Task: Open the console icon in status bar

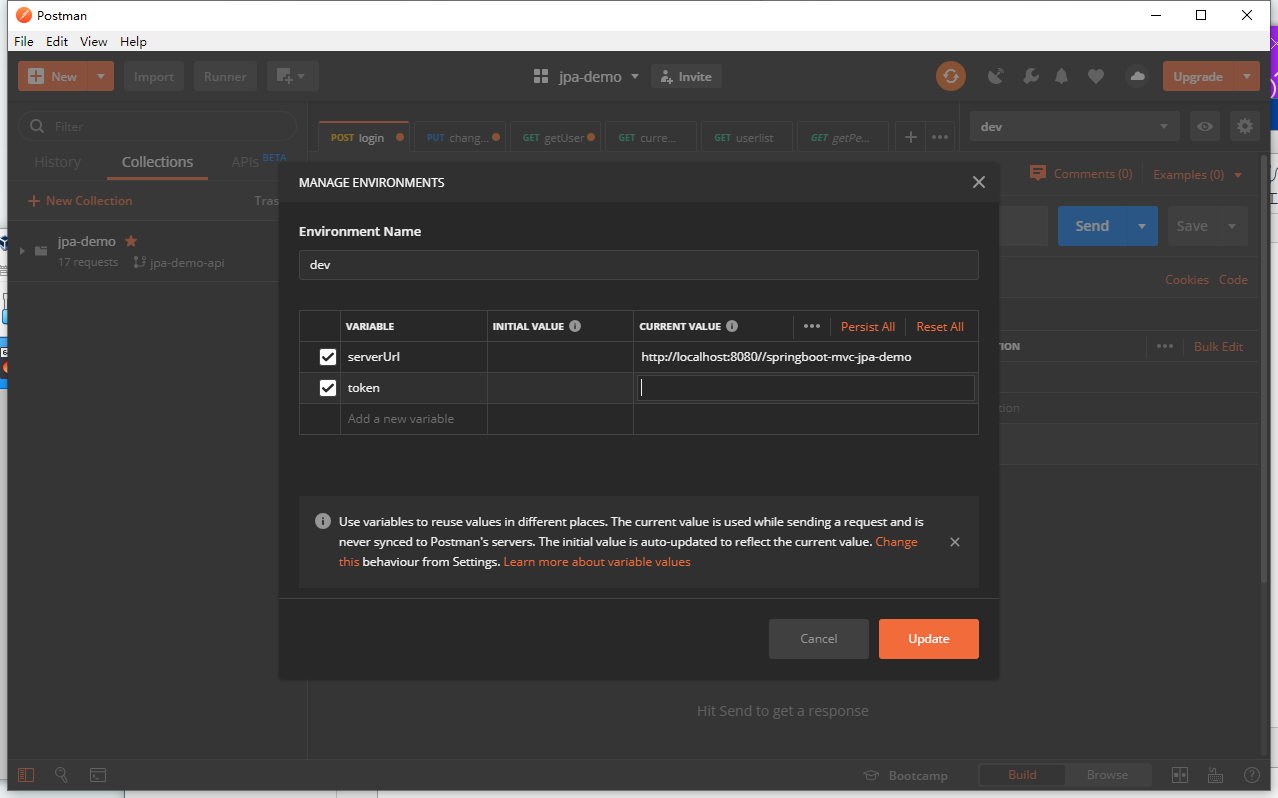Action: [x=98, y=774]
